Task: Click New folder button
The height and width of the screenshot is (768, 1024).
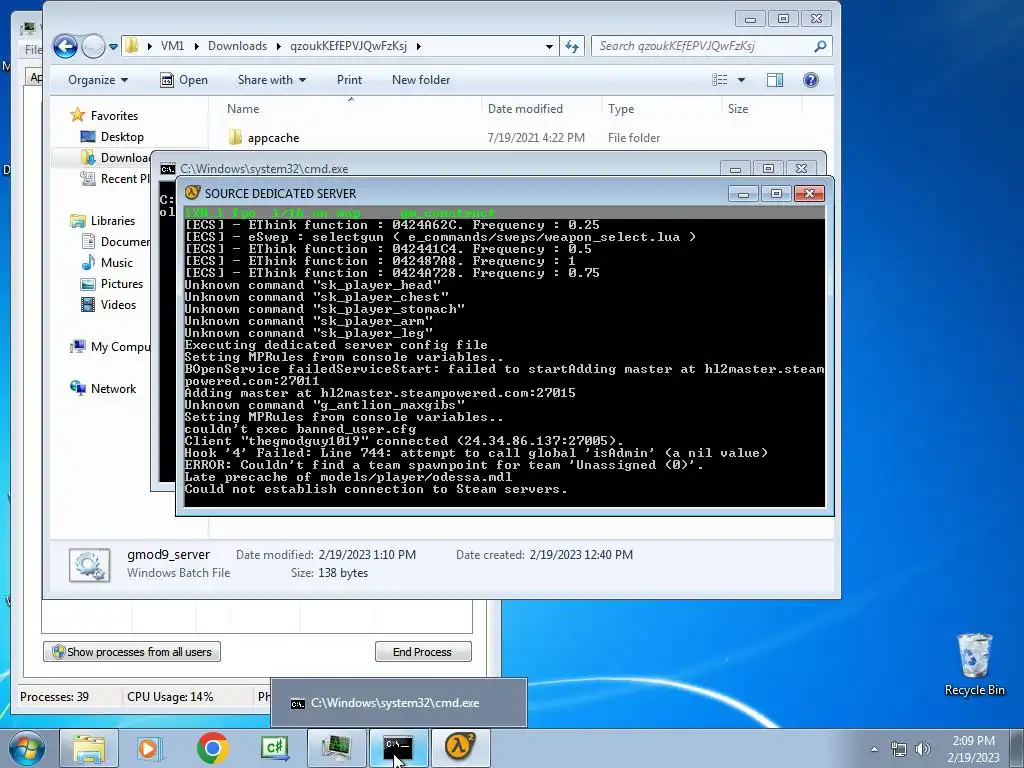Action: 421,80
